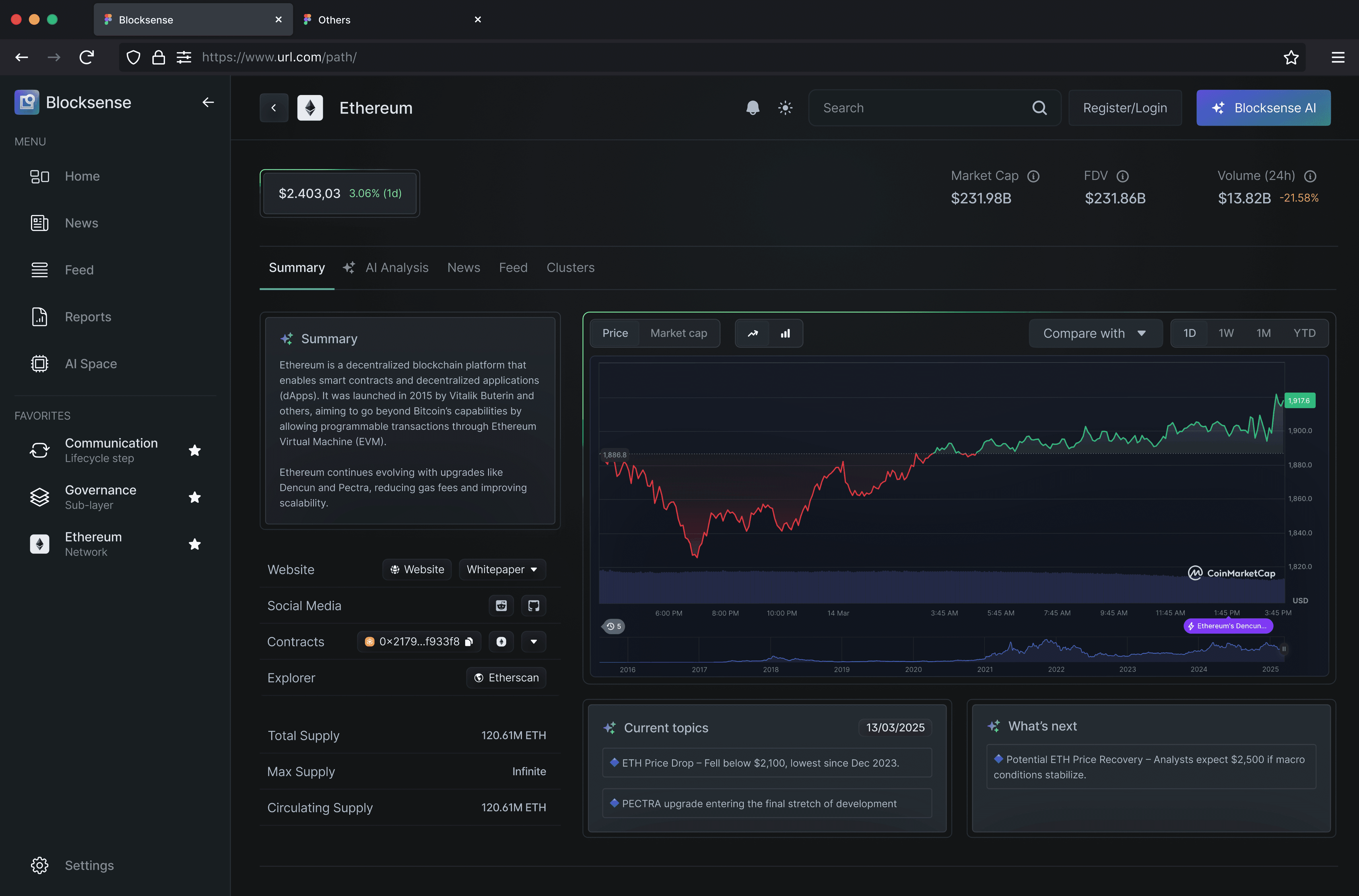Unfavorite Governance Sub-layer star
The height and width of the screenshot is (896, 1359).
coord(195,497)
